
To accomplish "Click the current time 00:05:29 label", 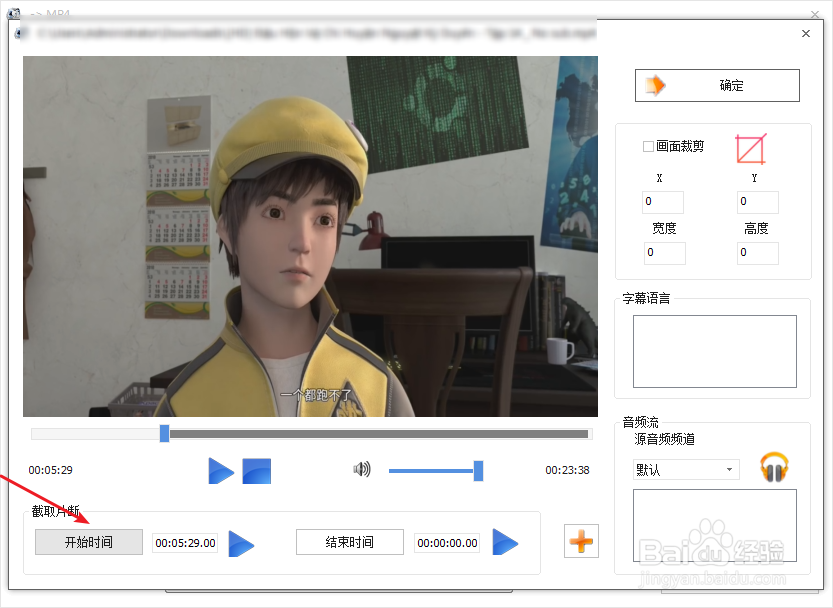I will (50, 470).
